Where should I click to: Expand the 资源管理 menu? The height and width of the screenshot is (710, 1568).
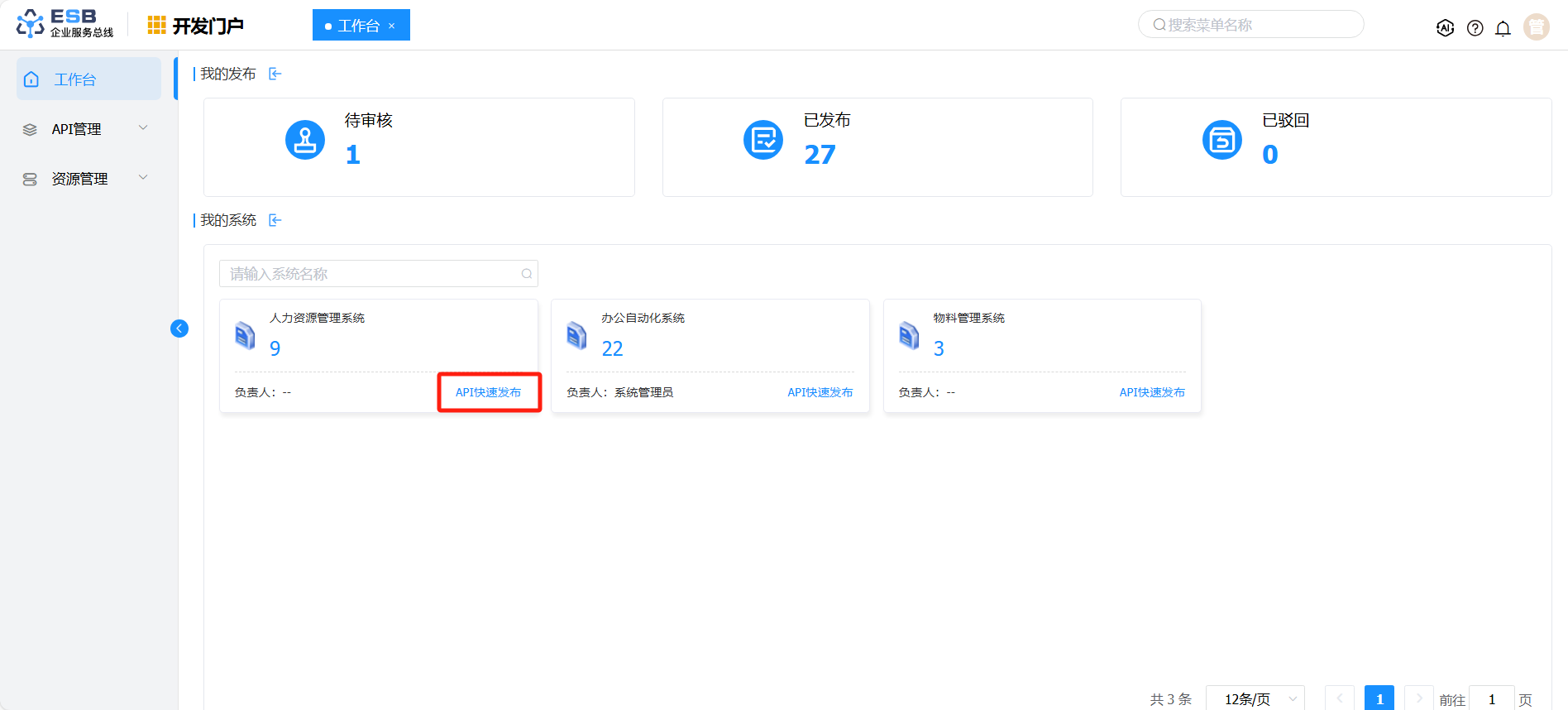[88, 179]
